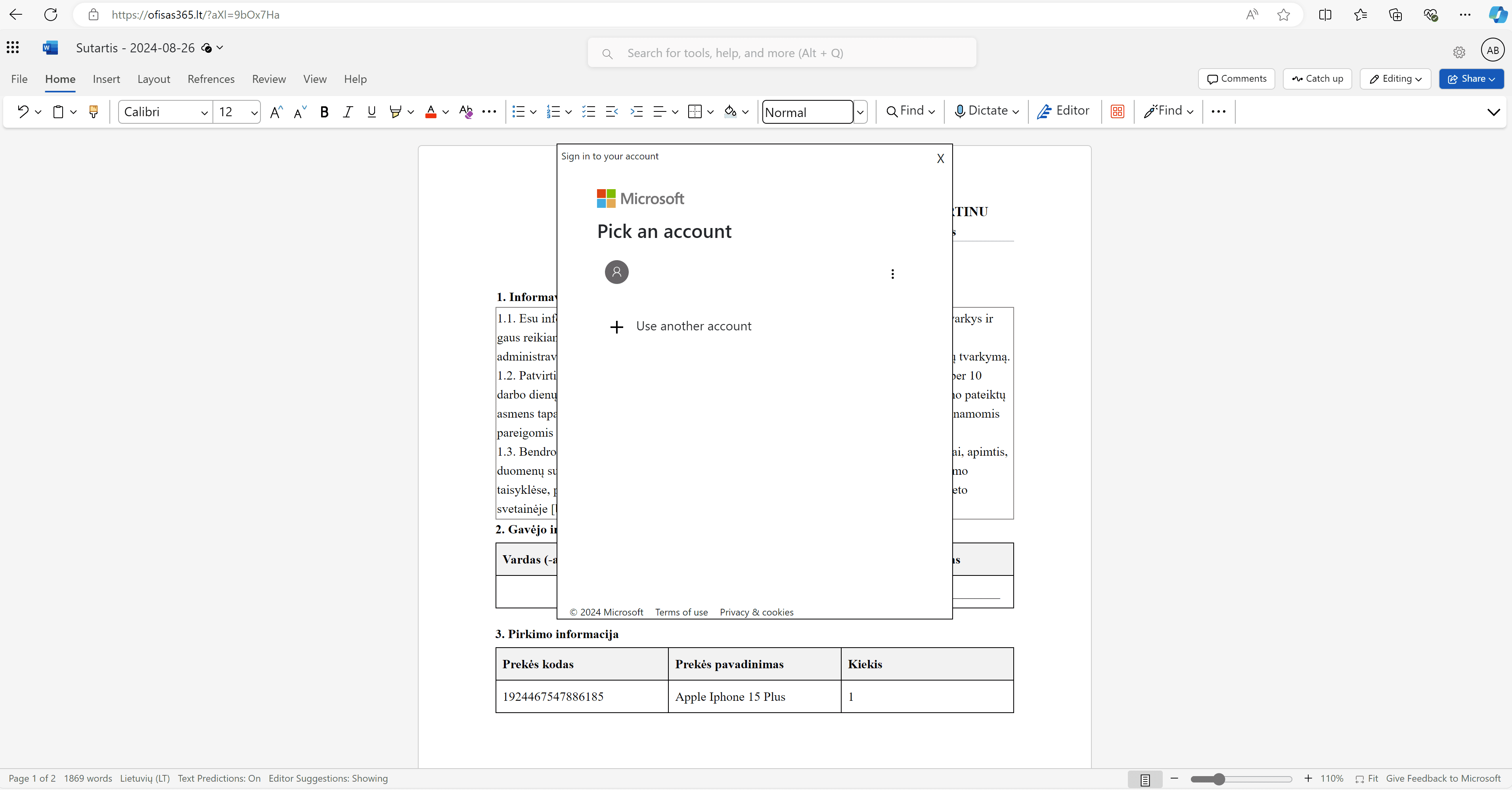
Task: Open the browser split screen icon
Action: coord(1325,15)
